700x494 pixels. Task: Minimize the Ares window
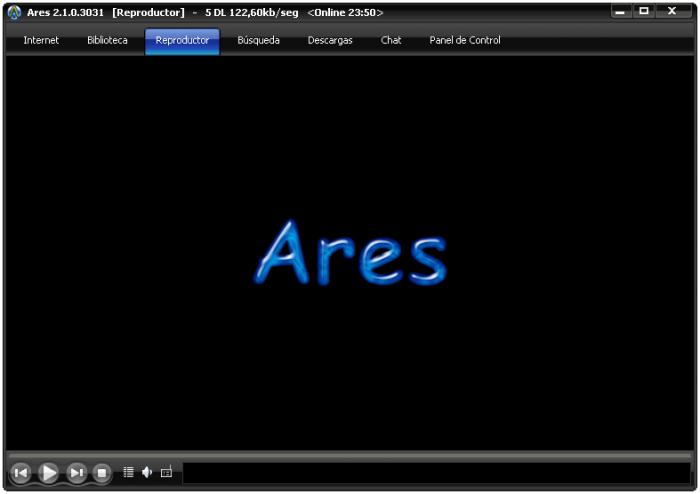tap(621, 11)
